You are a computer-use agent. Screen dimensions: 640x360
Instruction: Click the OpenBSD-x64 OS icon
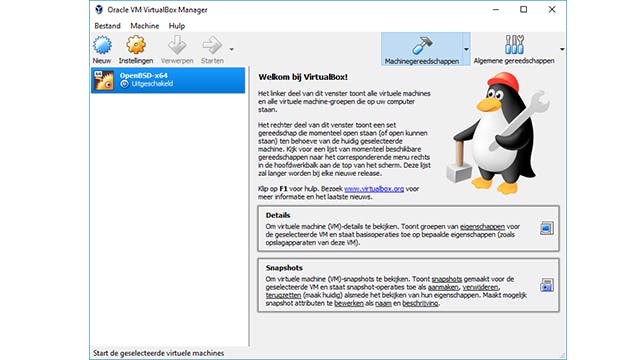104,80
